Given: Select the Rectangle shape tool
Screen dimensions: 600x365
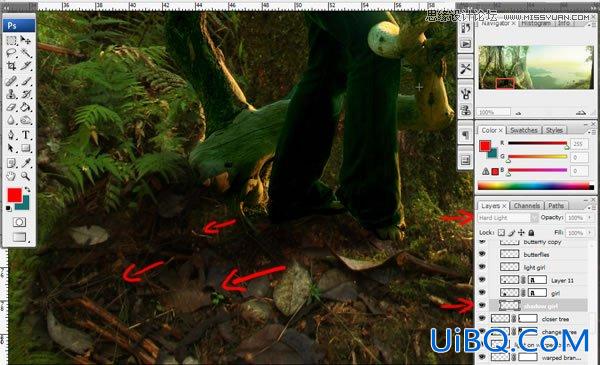Looking at the screenshot, I should [26, 148].
